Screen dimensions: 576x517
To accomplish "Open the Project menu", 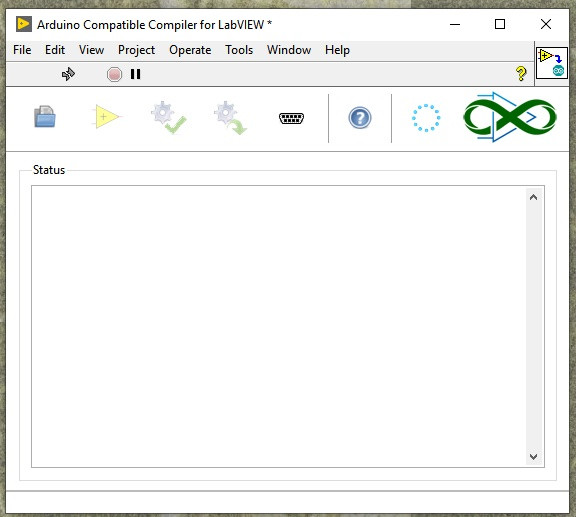I will (x=136, y=50).
